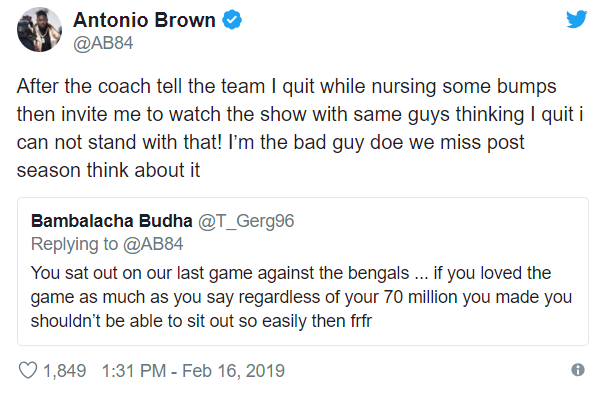Open the quoted tweet text about the bengals

(x=301, y=297)
